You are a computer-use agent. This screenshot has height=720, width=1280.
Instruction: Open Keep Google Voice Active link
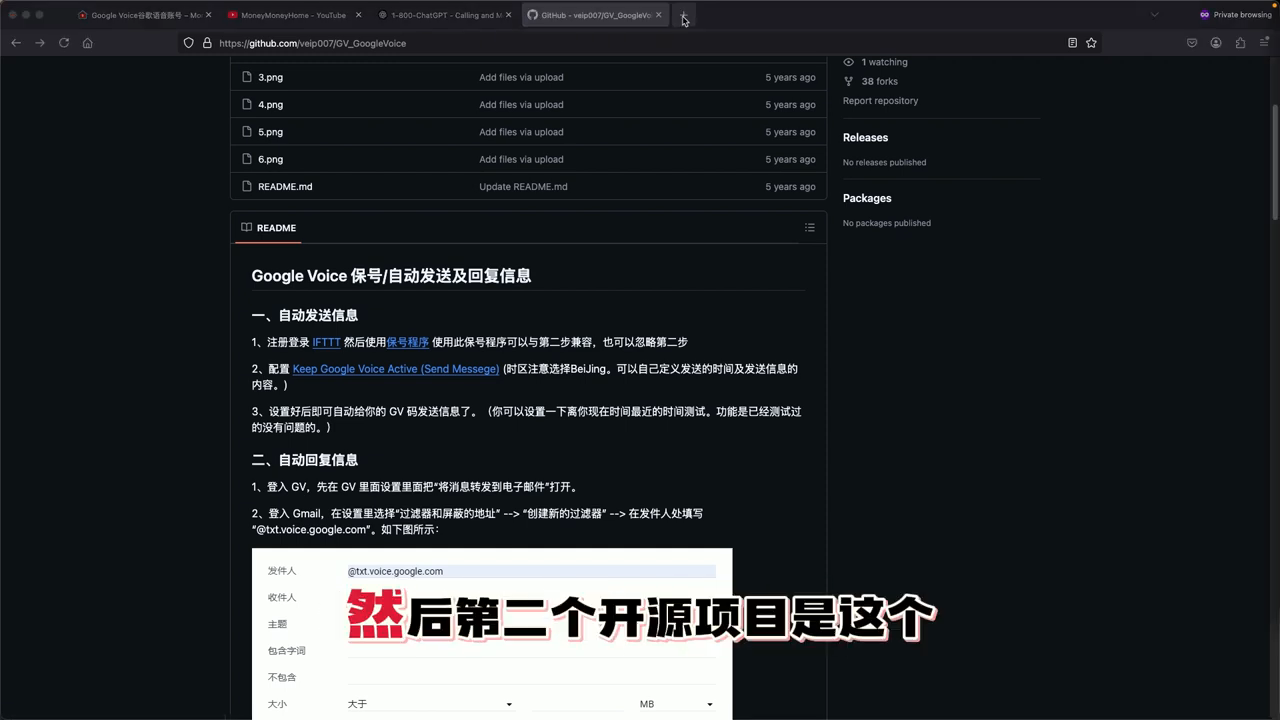point(396,369)
